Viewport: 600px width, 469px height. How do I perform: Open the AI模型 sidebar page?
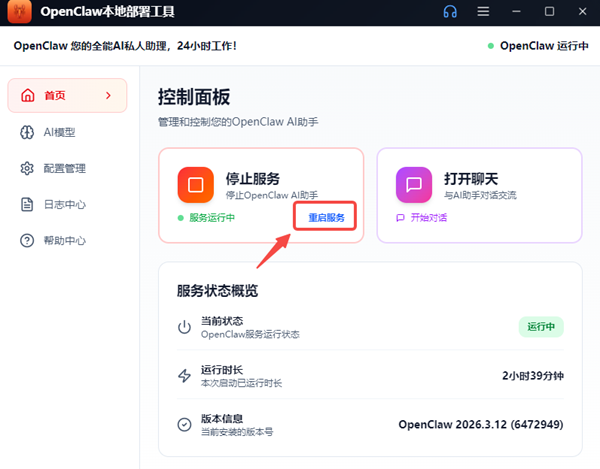[67, 132]
